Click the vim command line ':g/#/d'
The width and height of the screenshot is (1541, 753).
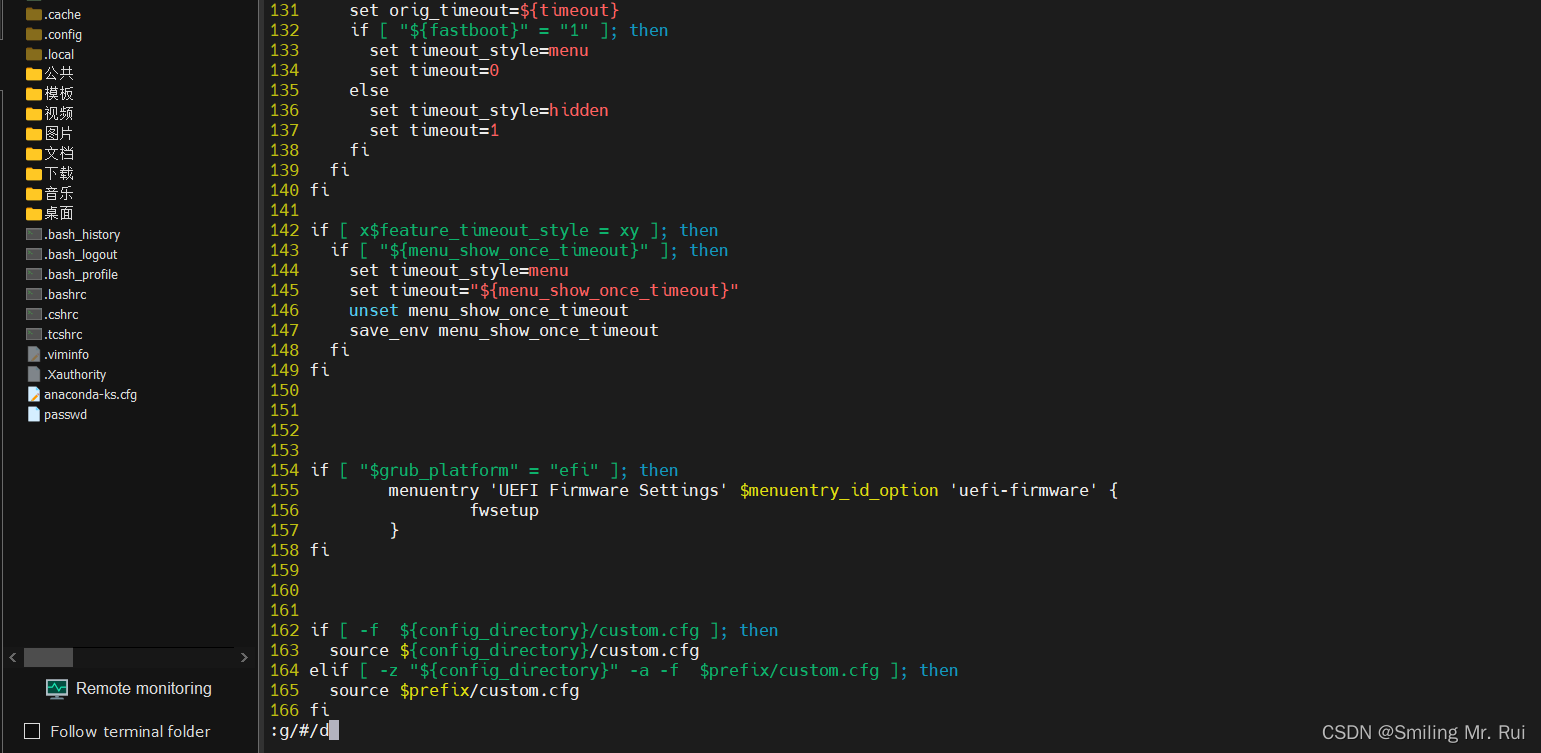[299, 730]
